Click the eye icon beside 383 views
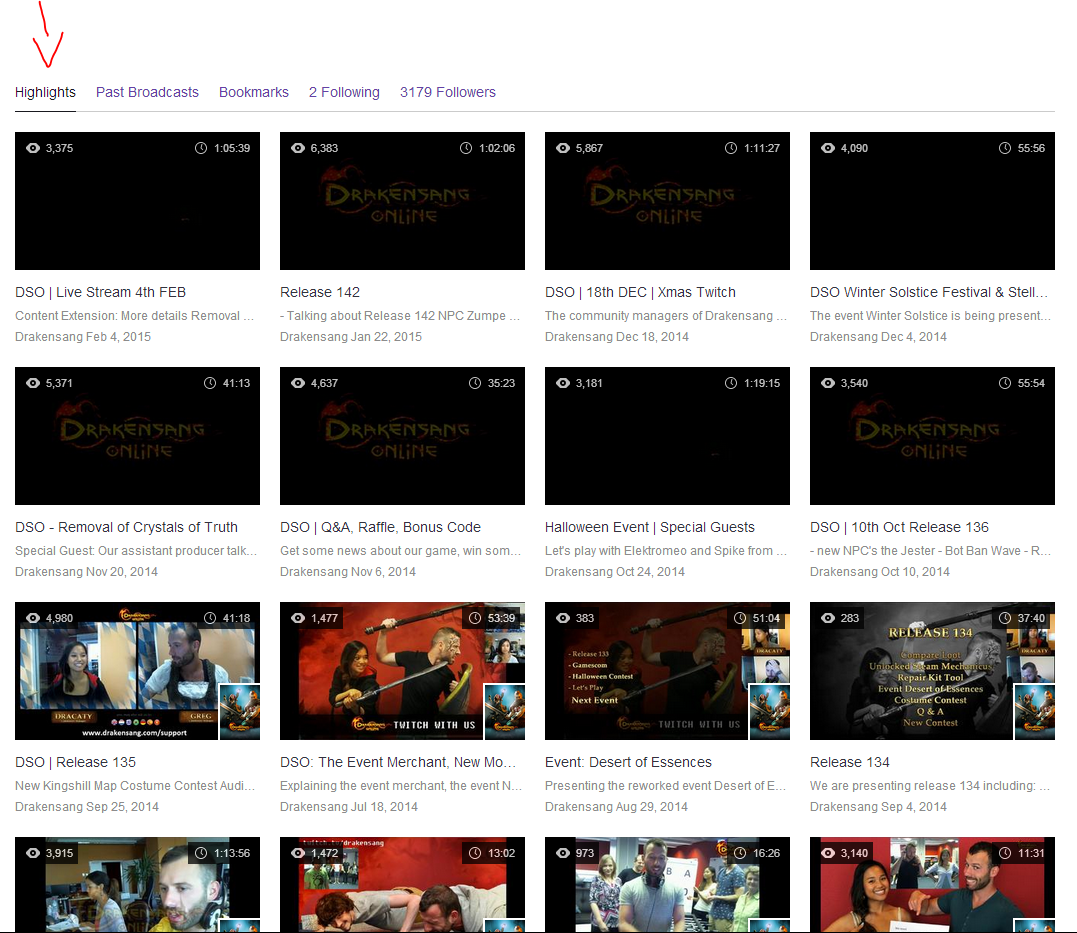This screenshot has height=933, width=1077. (563, 618)
